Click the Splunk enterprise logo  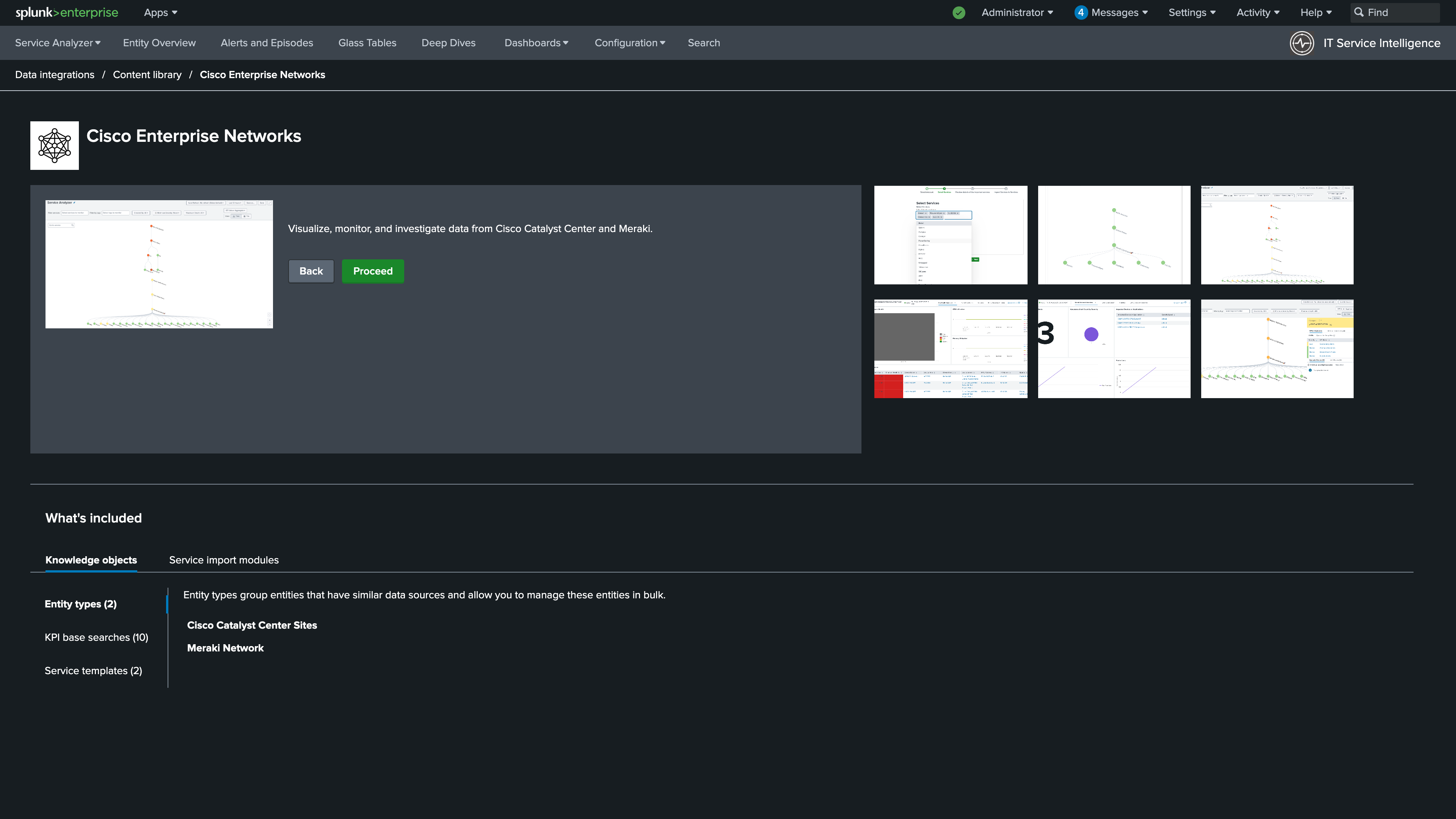click(67, 13)
